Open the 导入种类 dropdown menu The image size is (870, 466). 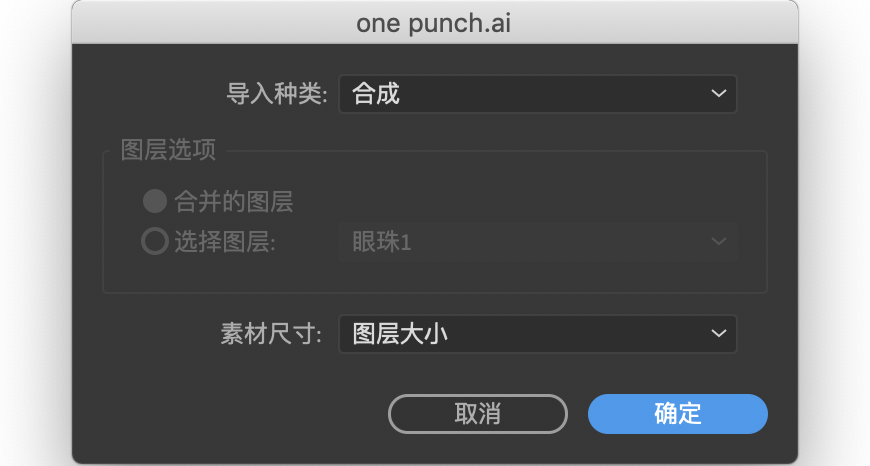pos(537,94)
